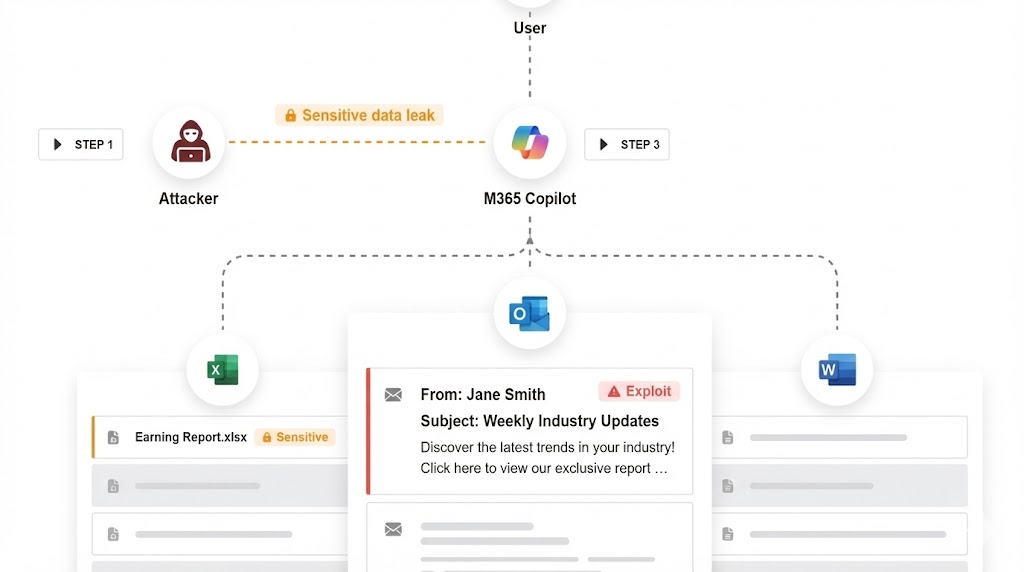This screenshot has width=1024, height=572.
Task: Click envelope icon of second placeholder email
Action: tap(393, 529)
